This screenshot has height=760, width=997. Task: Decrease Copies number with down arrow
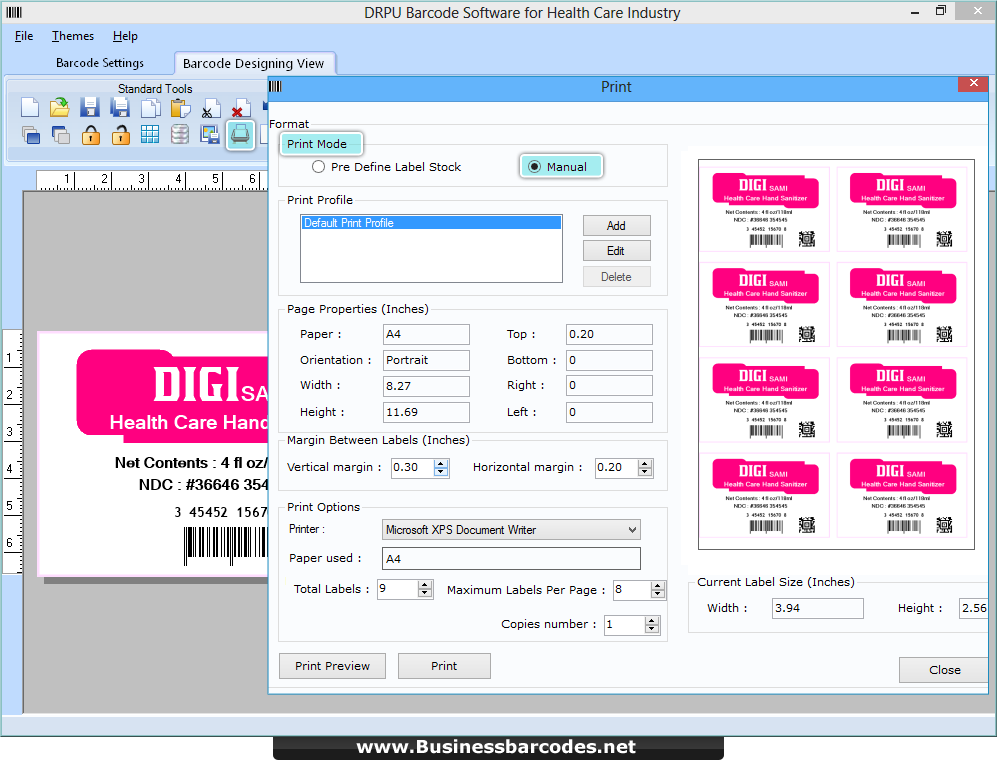click(652, 629)
